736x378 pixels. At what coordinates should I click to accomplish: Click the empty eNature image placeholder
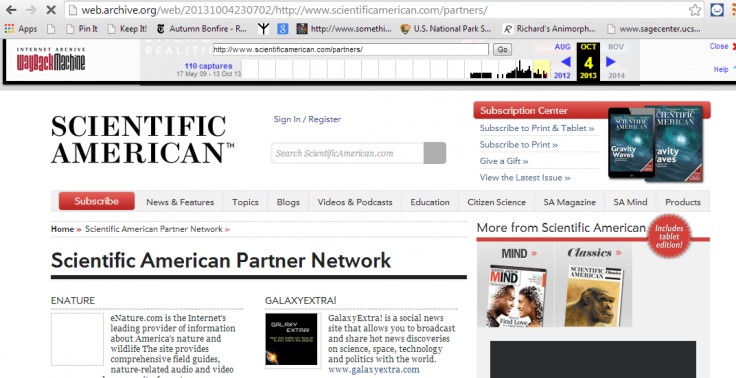point(77,339)
